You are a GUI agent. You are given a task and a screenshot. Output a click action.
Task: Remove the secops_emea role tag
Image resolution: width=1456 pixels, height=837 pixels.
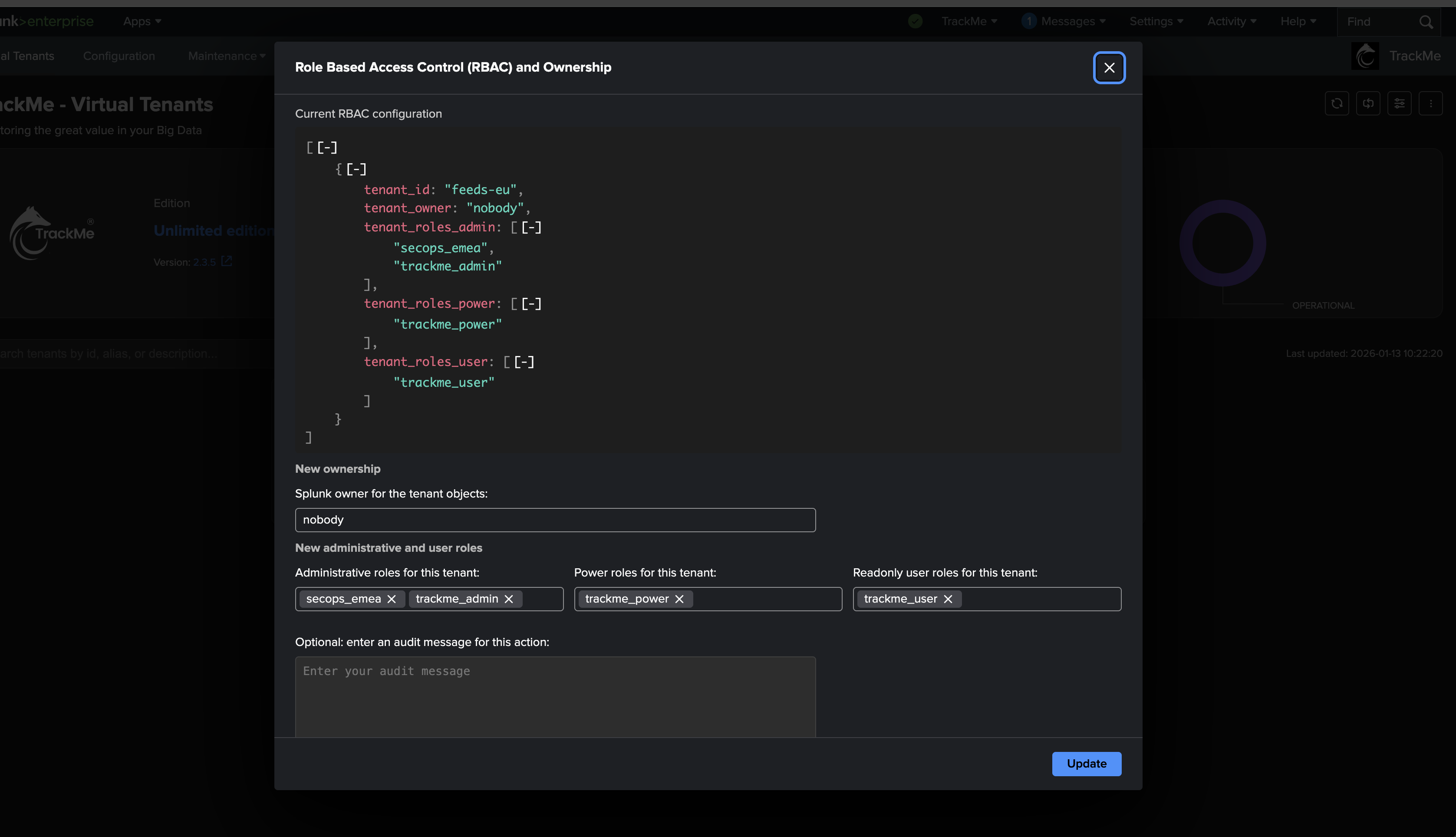tap(392, 599)
